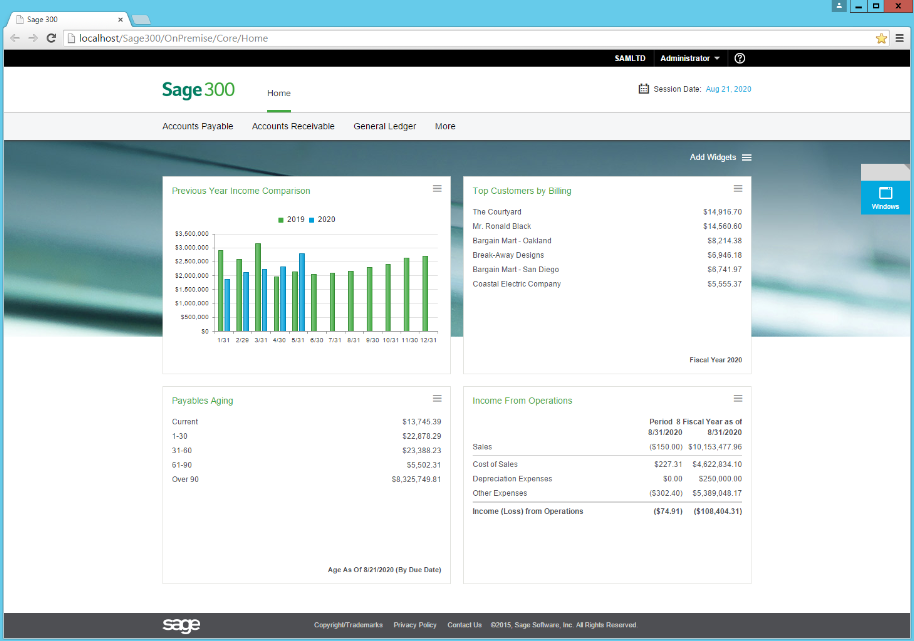Toggle the 2020 legend series
The image size is (914, 641).
(x=322, y=219)
